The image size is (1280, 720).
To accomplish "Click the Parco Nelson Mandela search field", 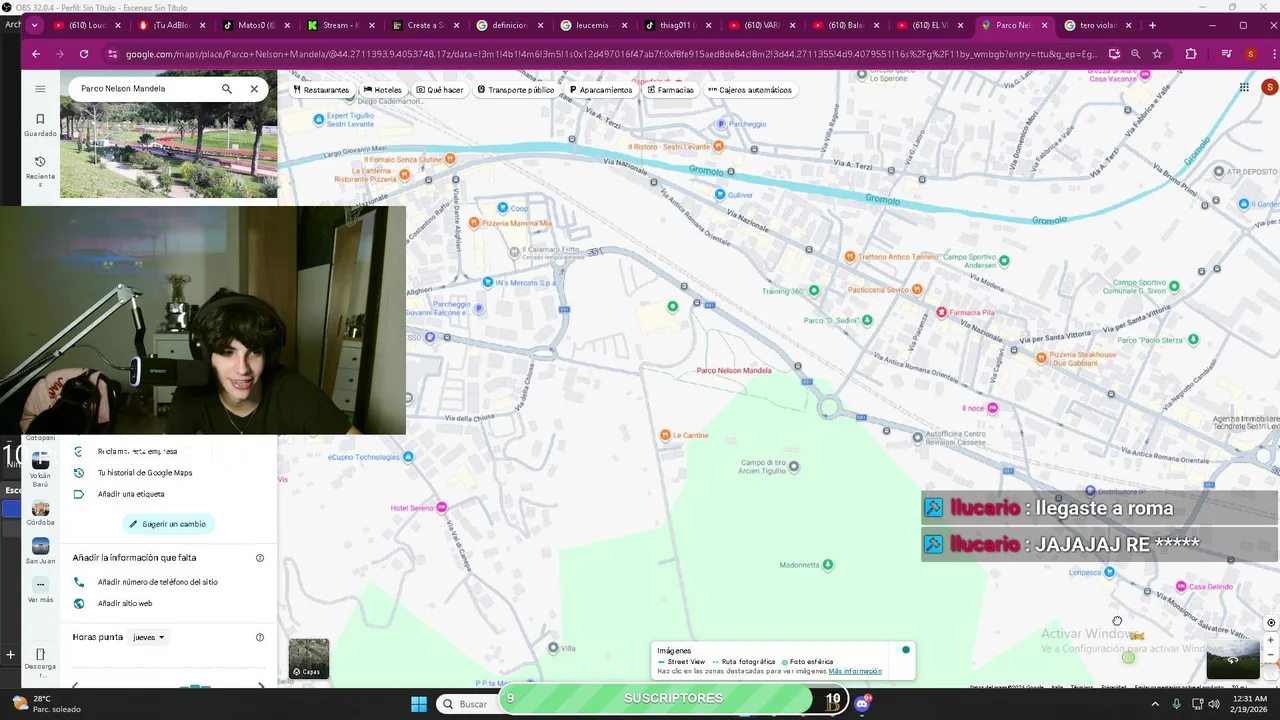I will pyautogui.click(x=145, y=89).
